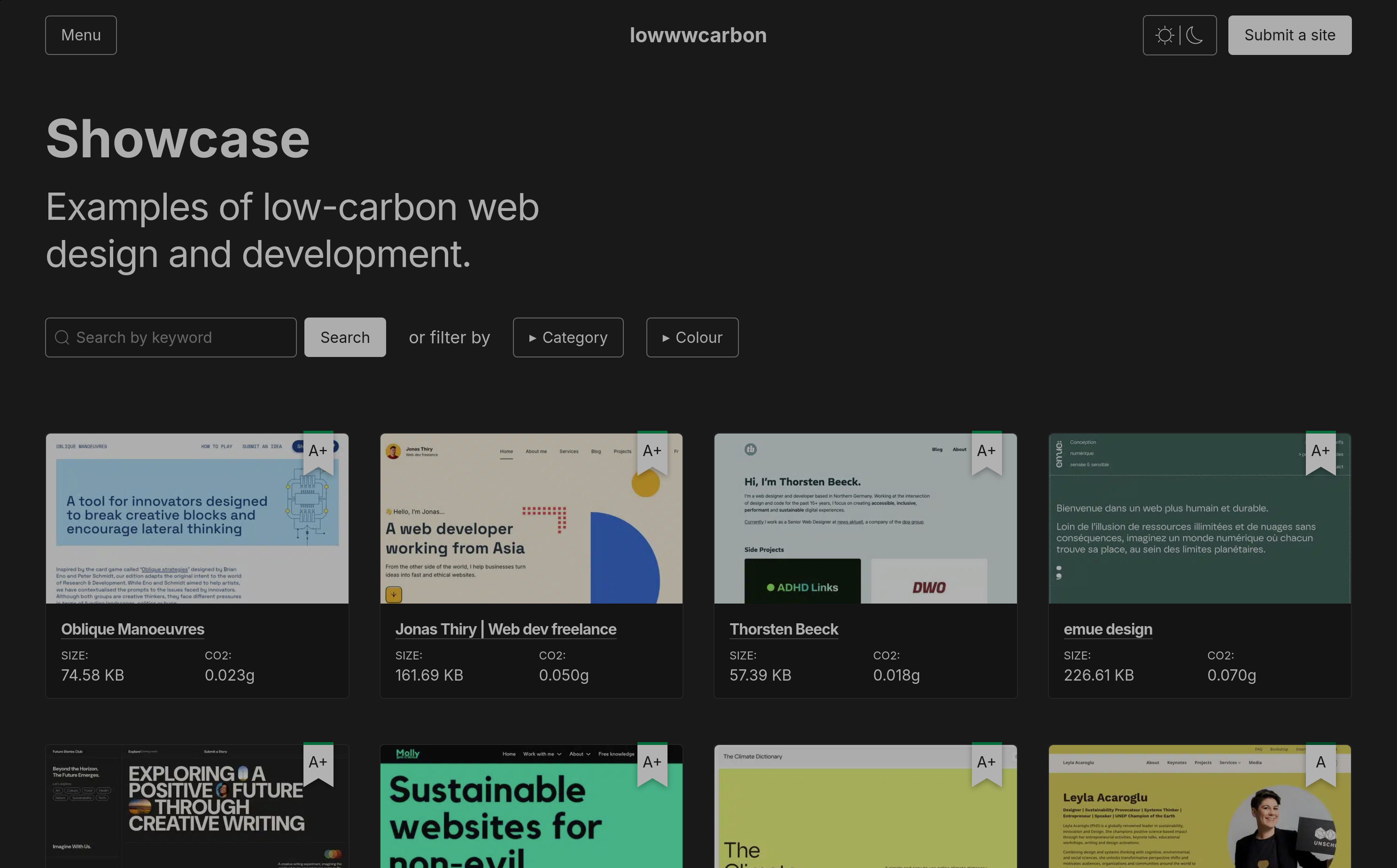
Task: Click the lowwwcarbon header title
Action: pyautogui.click(x=698, y=35)
